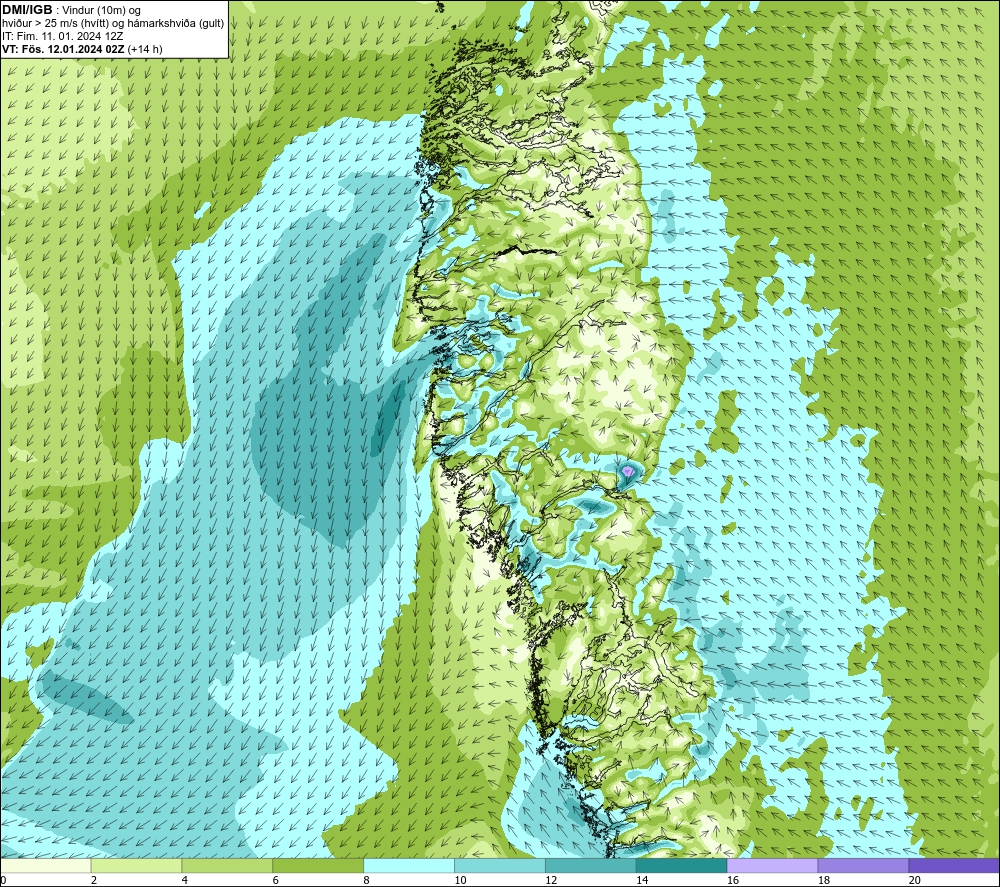Click the color swatch above 20 m/s
The image size is (1000, 887).
pyautogui.click(x=954, y=865)
